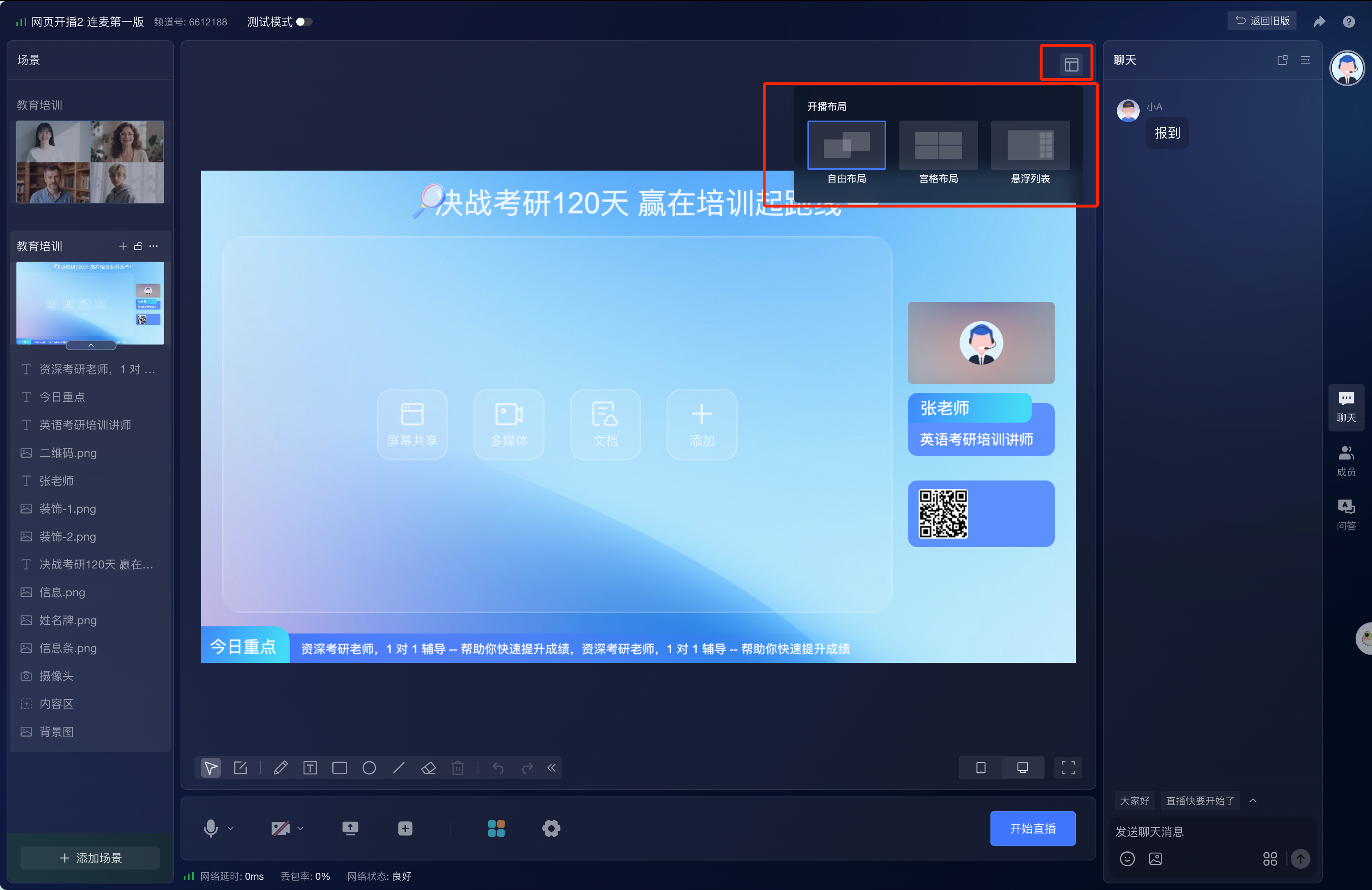Open the chat panel menu icon
1372x890 pixels.
point(1305,60)
